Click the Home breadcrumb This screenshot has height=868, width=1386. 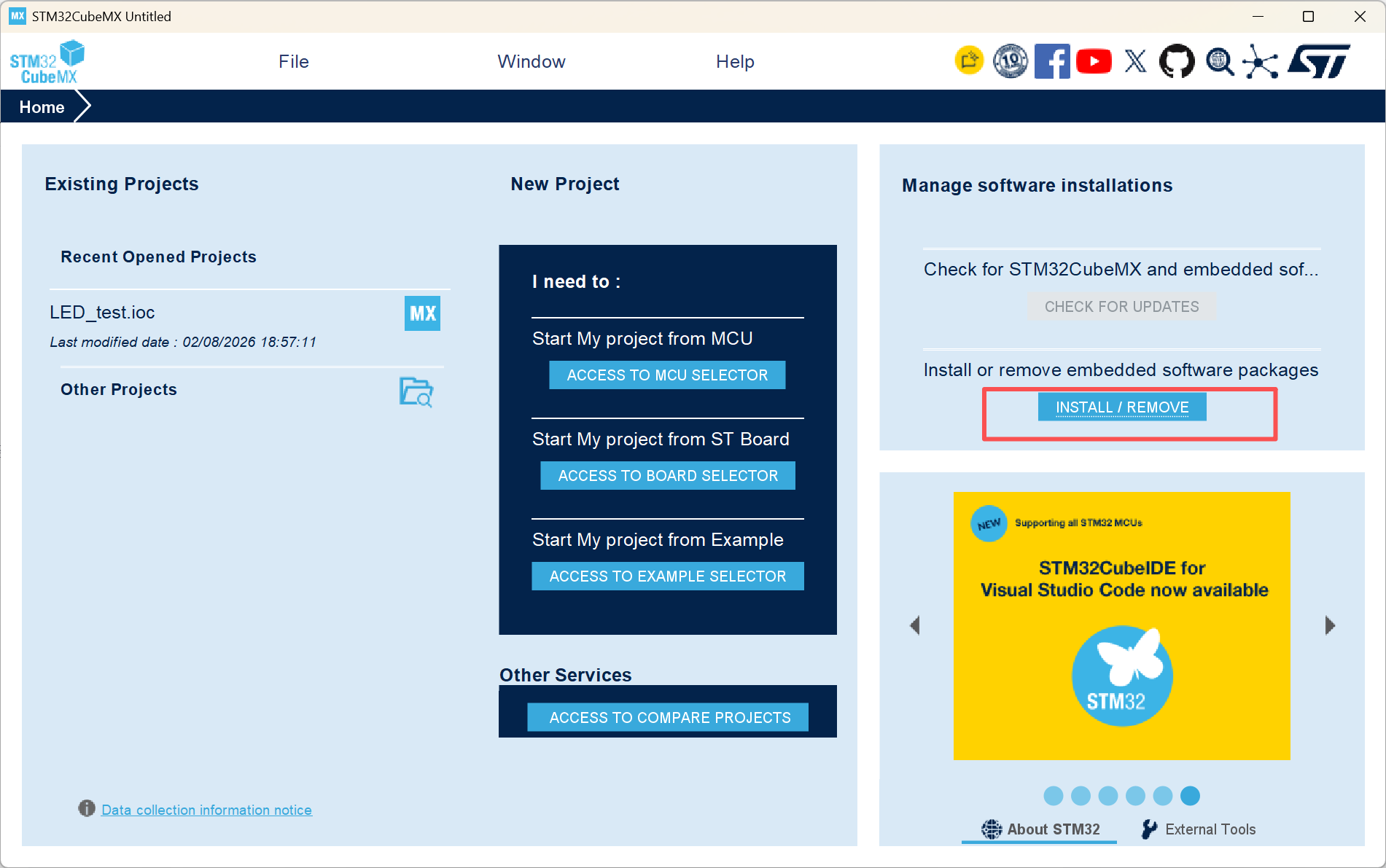[42, 107]
